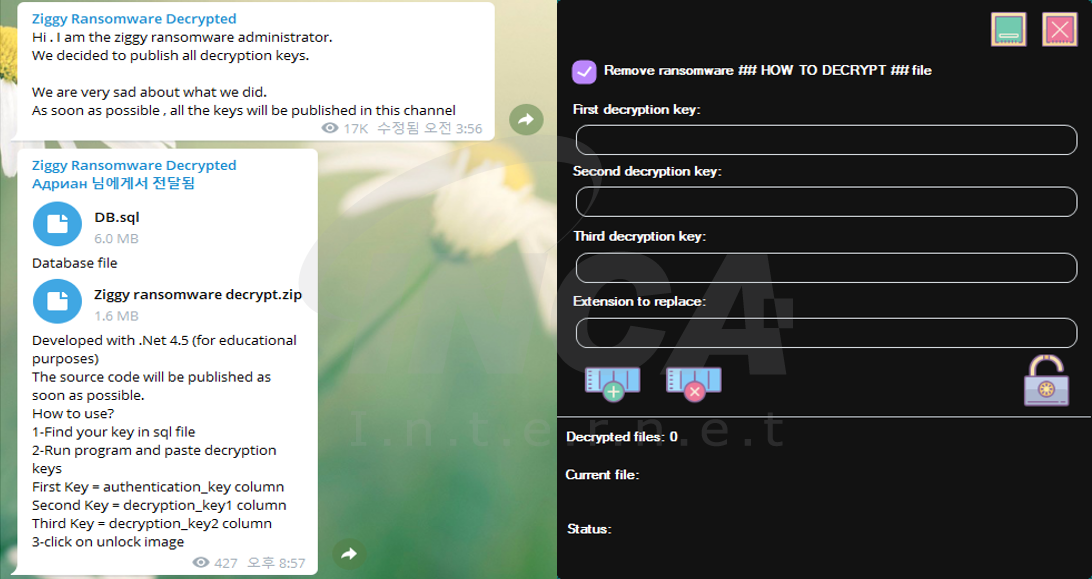Image resolution: width=1092 pixels, height=579 pixels.
Task: Click the 427 views counter on second message
Action: pos(215,563)
